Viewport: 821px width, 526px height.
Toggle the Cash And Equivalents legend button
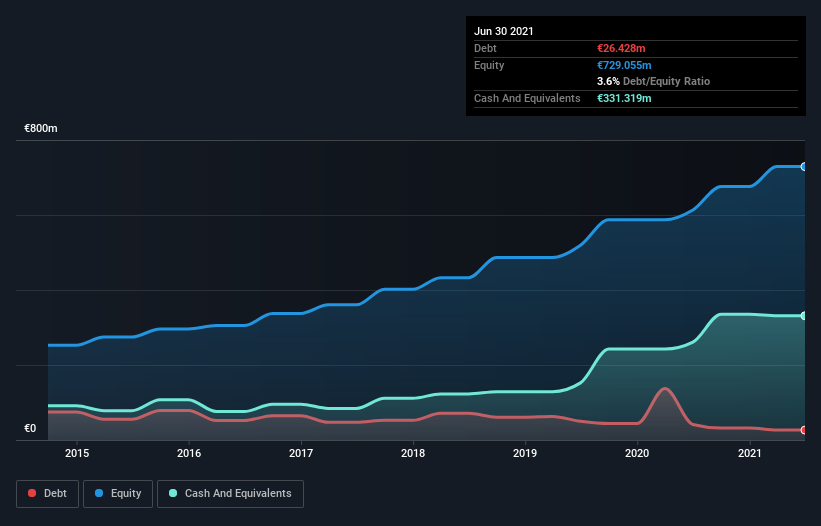(230, 494)
